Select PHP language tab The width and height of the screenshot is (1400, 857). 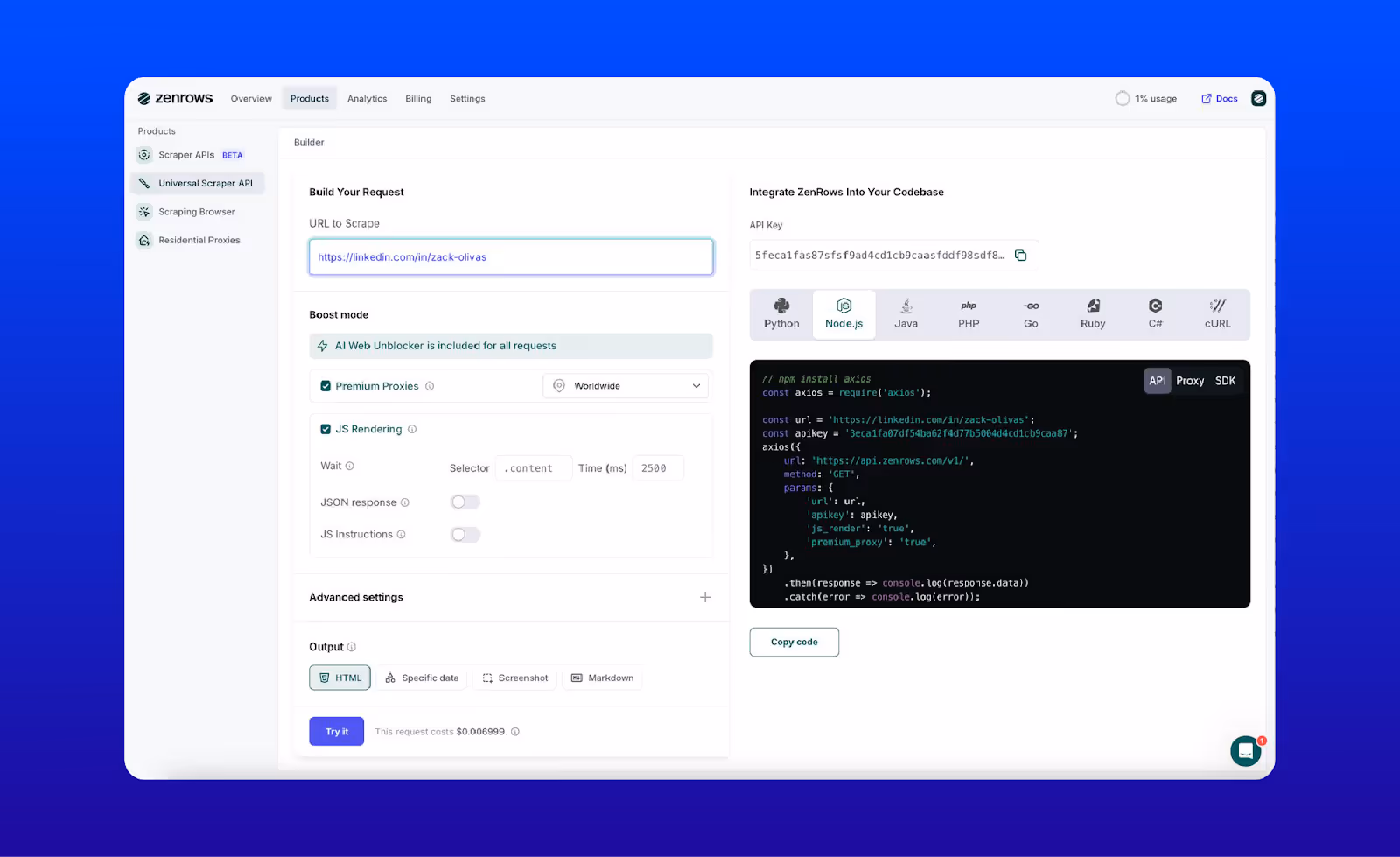tap(969, 313)
